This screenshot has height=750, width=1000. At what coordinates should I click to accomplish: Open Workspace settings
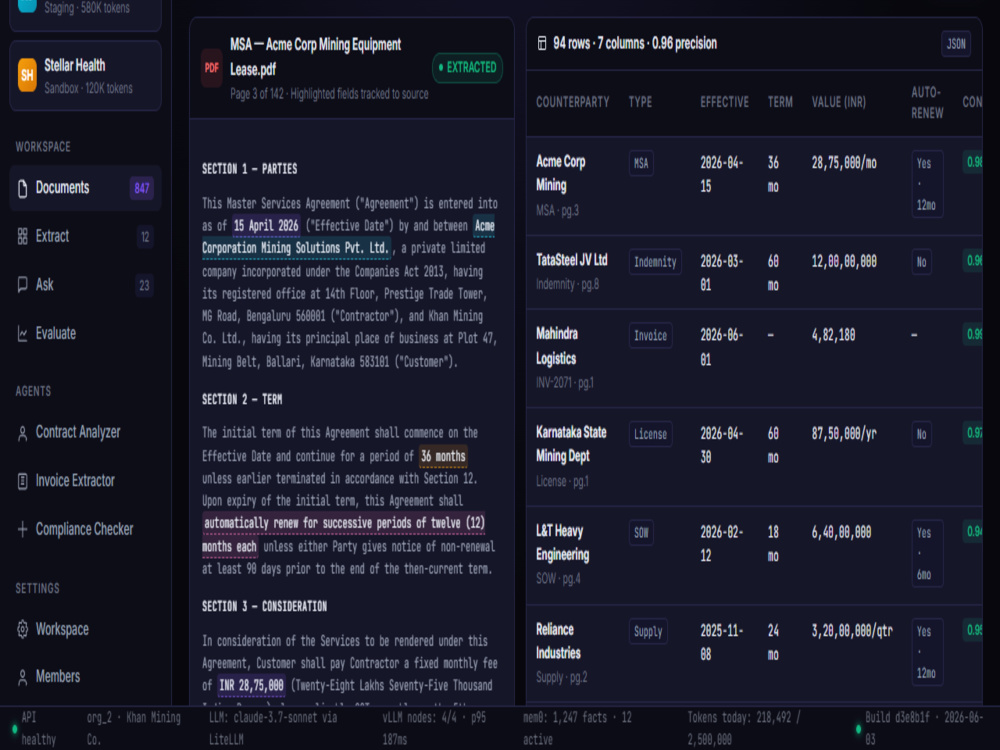(x=85, y=629)
